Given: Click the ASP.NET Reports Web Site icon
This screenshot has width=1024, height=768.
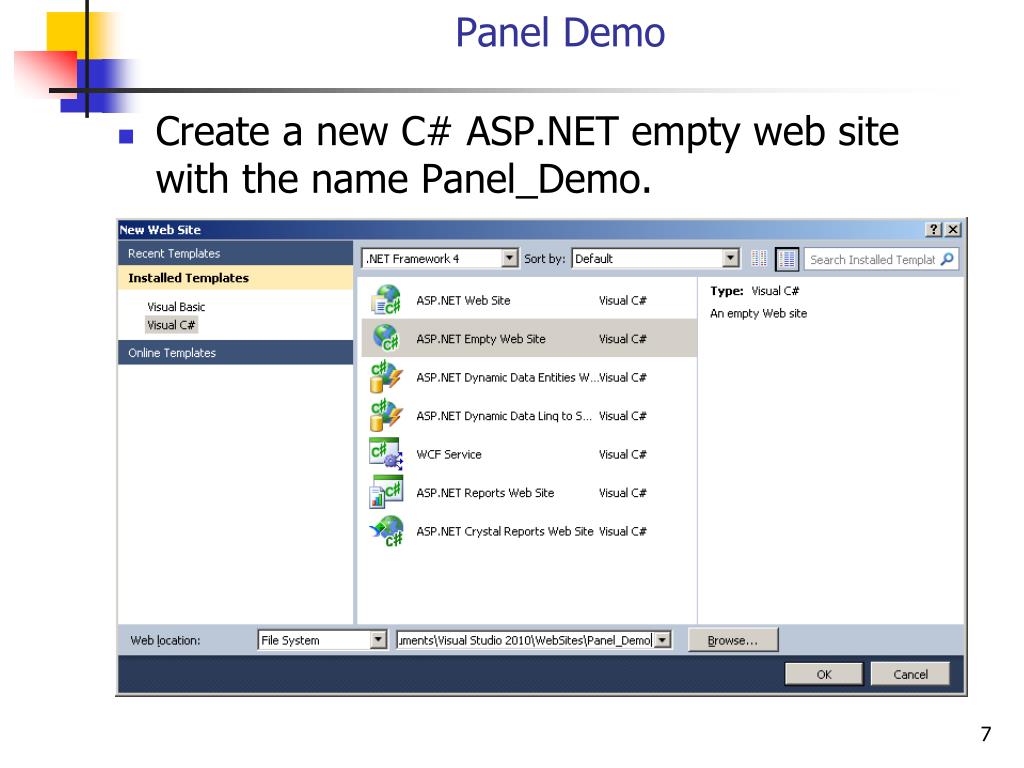Looking at the screenshot, I should (386, 492).
